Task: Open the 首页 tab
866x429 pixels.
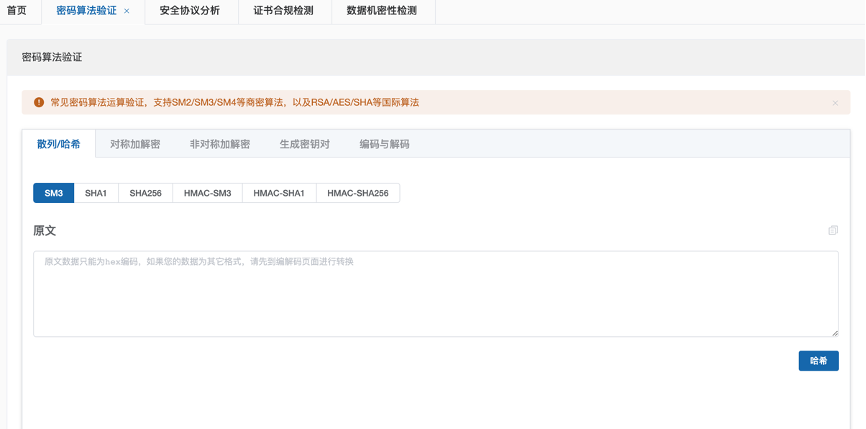Action: (17, 11)
